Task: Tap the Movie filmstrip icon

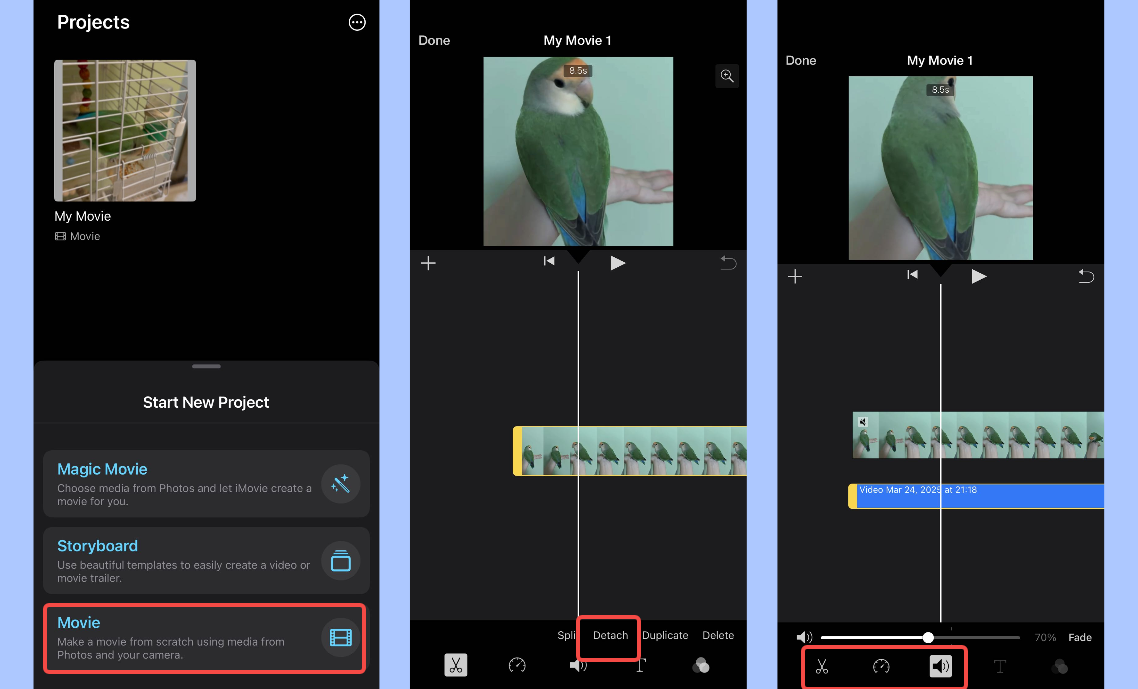Action: click(340, 637)
